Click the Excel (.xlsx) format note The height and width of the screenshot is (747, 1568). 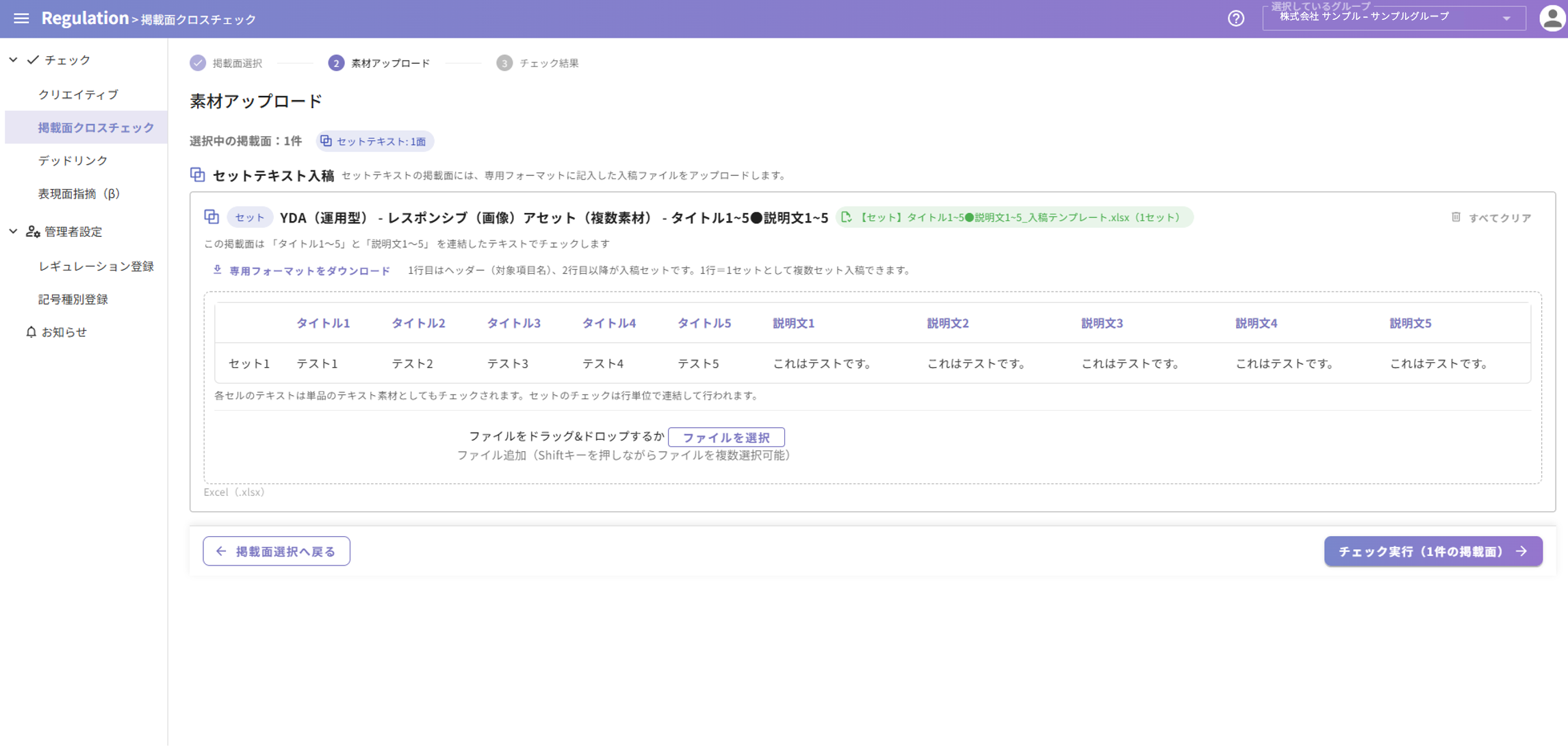point(233,492)
